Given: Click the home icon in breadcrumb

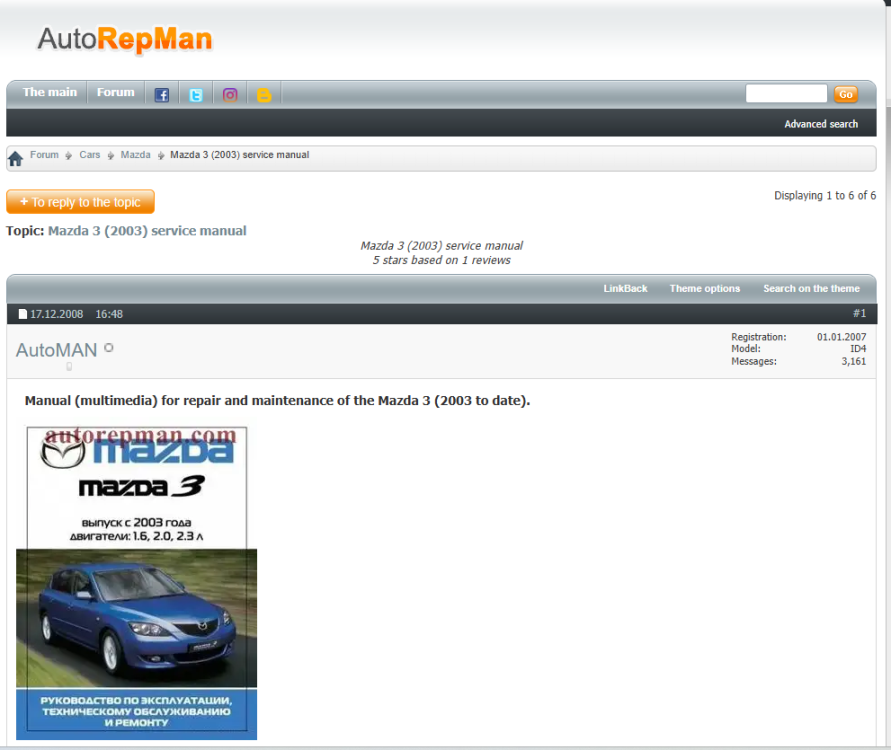Looking at the screenshot, I should (x=15, y=158).
